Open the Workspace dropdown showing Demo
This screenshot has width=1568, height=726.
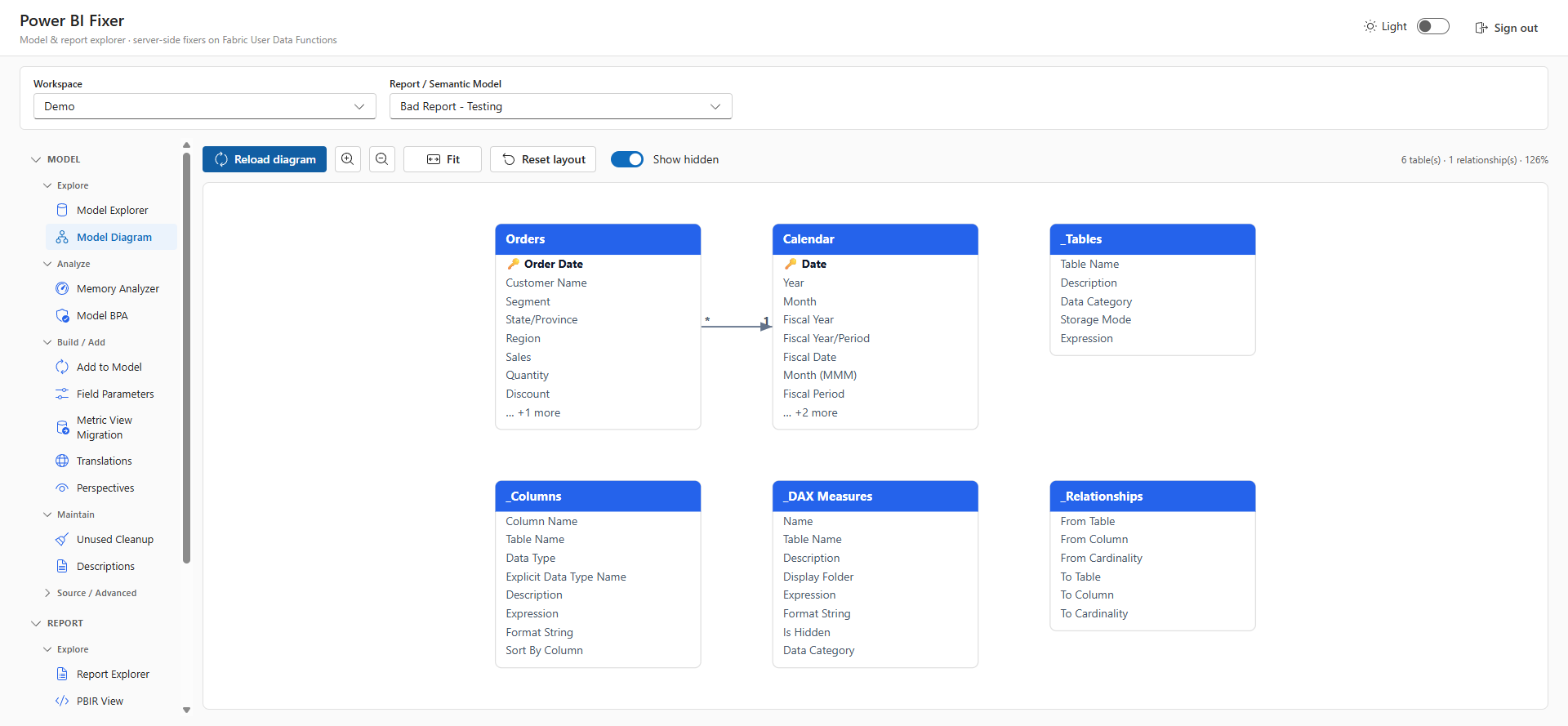(205, 106)
